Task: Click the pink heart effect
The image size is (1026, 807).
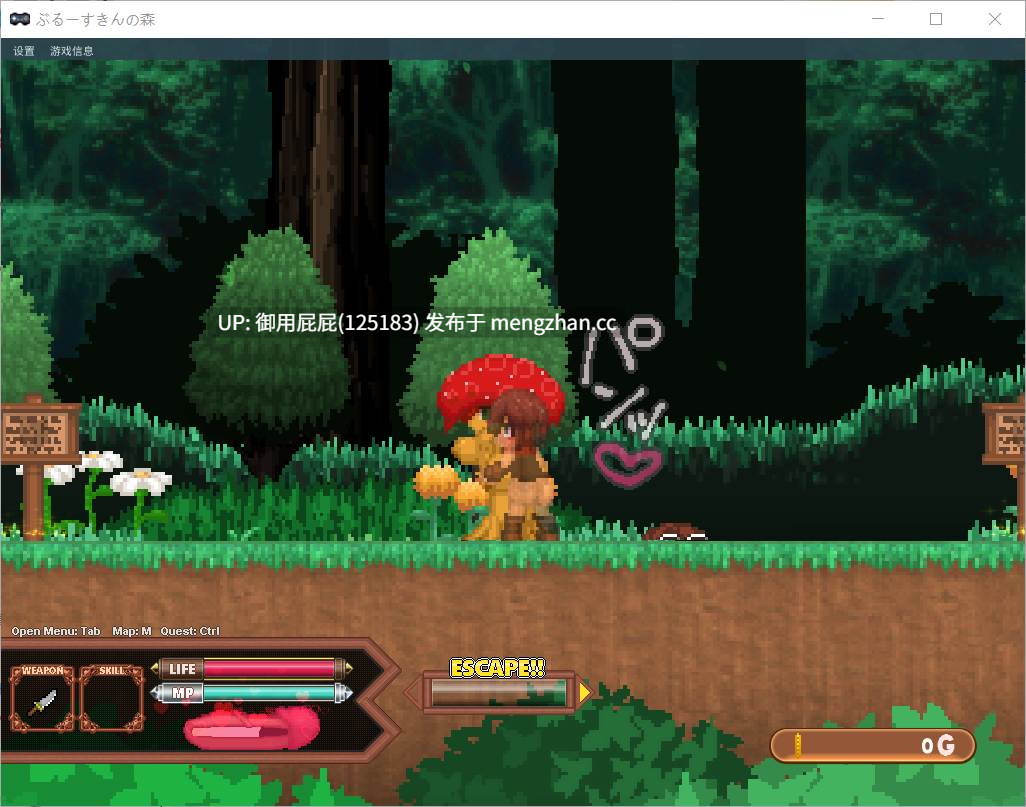Action: coord(628,464)
